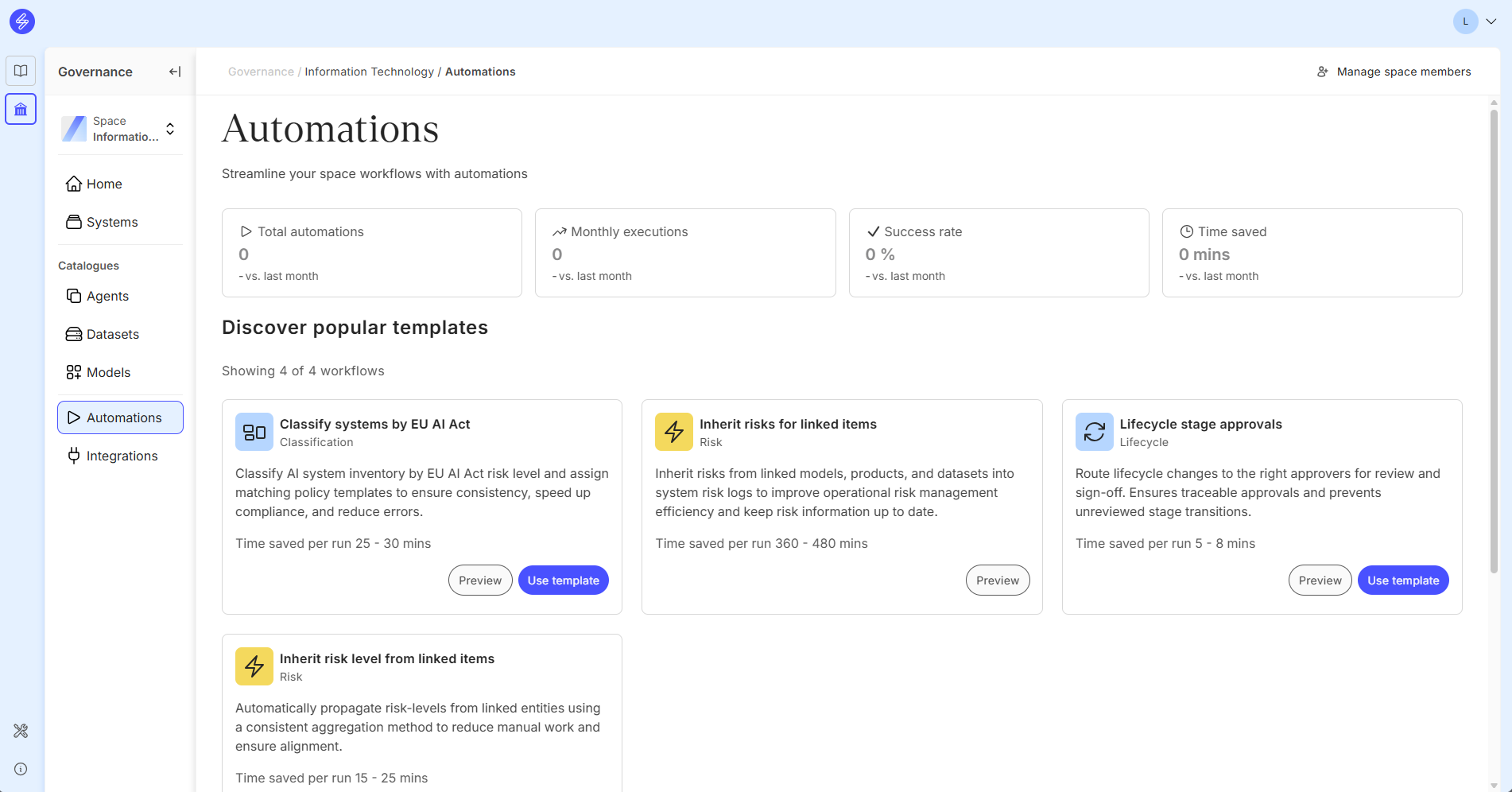This screenshot has width=1512, height=792.
Task: Preview the Inherit risks for linked items template
Action: [x=997, y=580]
